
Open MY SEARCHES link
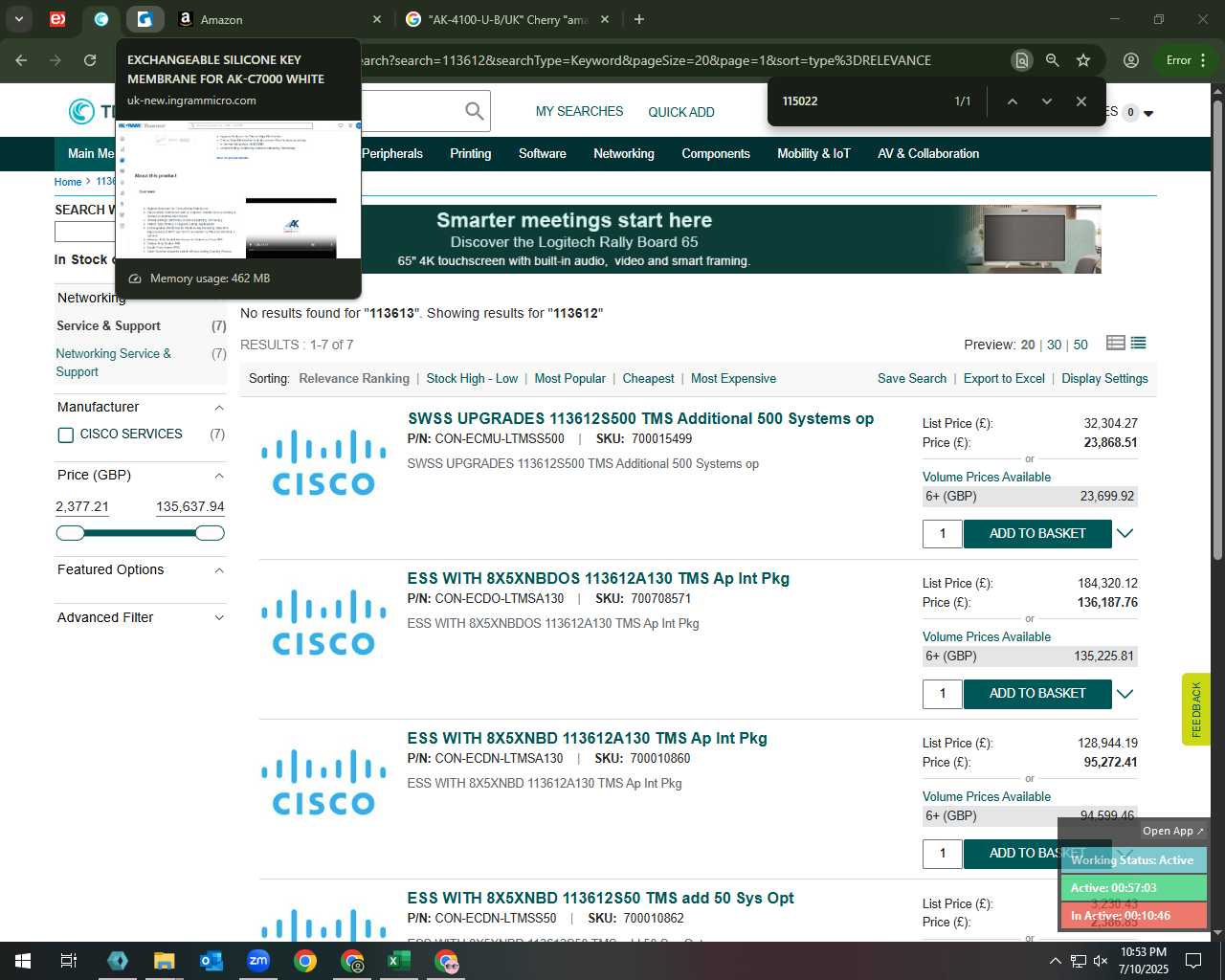(579, 112)
